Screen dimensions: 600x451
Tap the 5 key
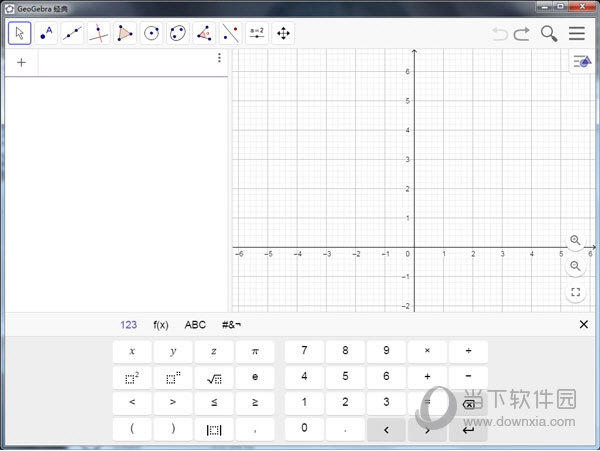click(x=345, y=377)
